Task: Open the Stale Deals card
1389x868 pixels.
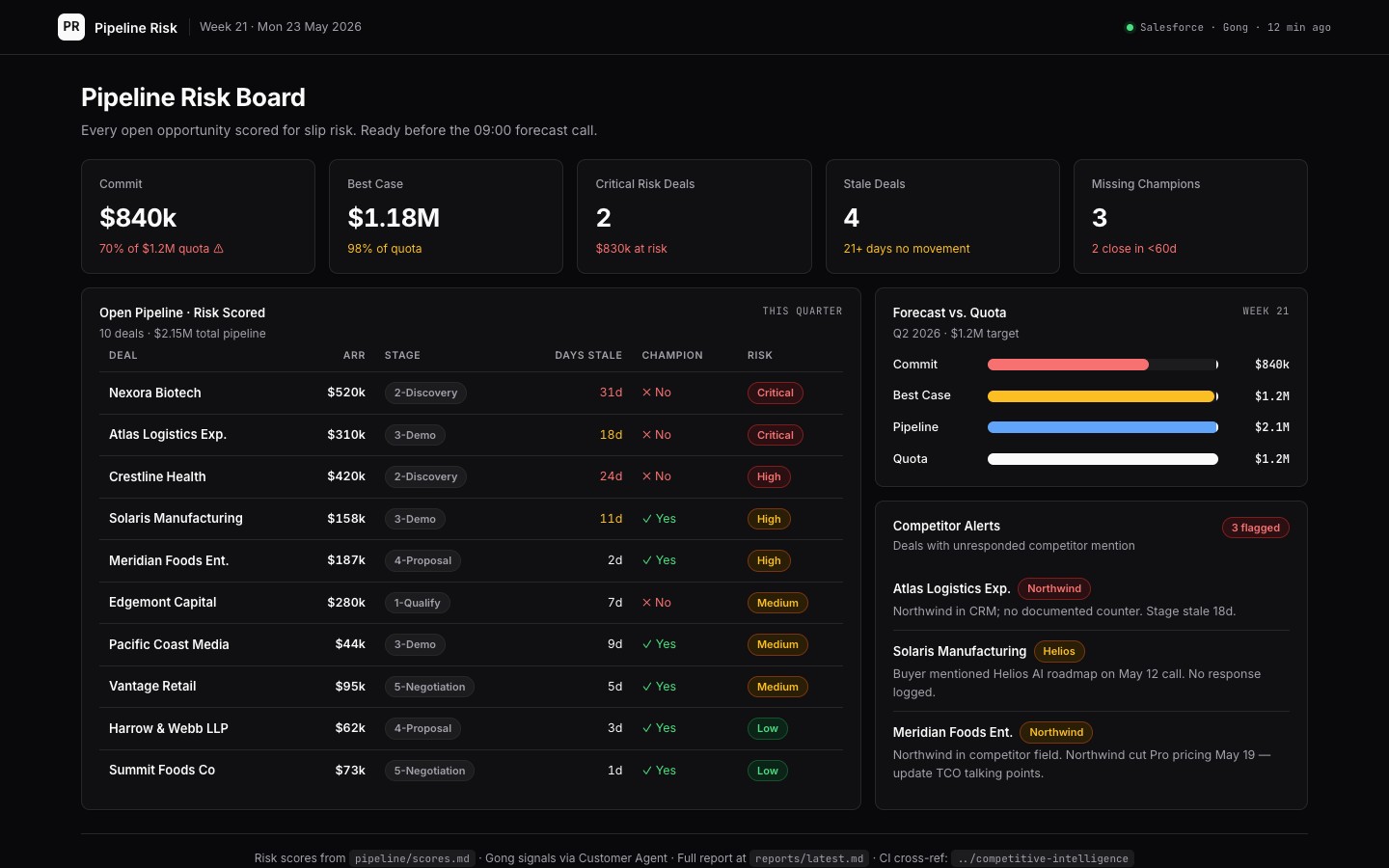Action: click(942, 216)
